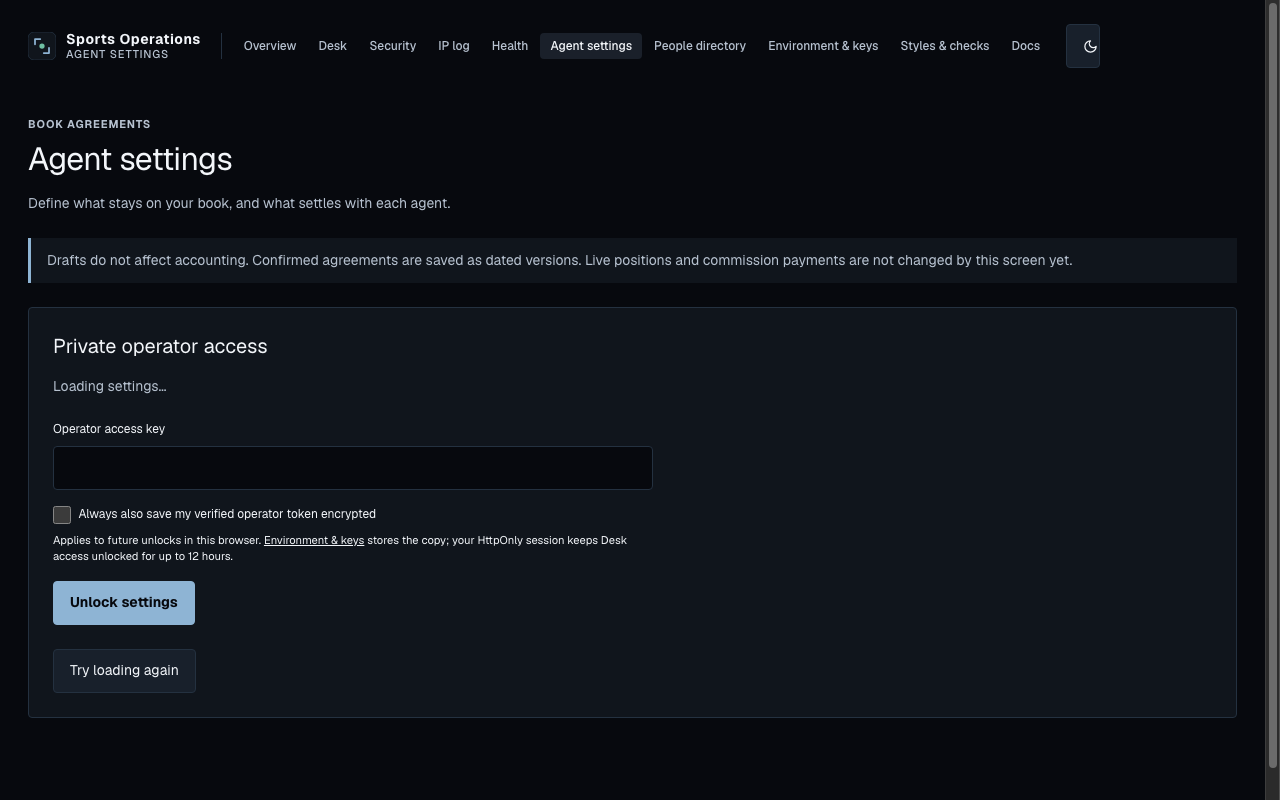Click the Unlock settings button
The width and height of the screenshot is (1280, 800).
tap(124, 603)
